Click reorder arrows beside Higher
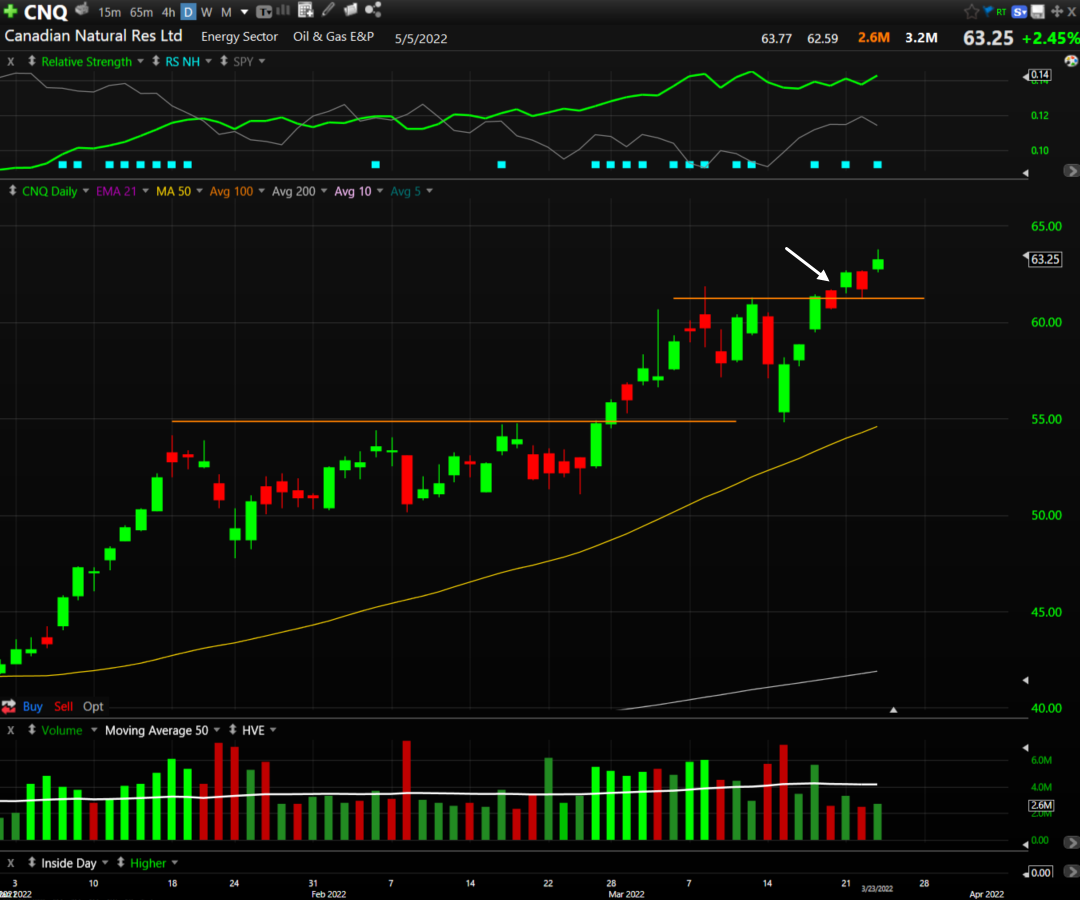This screenshot has width=1080, height=900. click(x=121, y=862)
